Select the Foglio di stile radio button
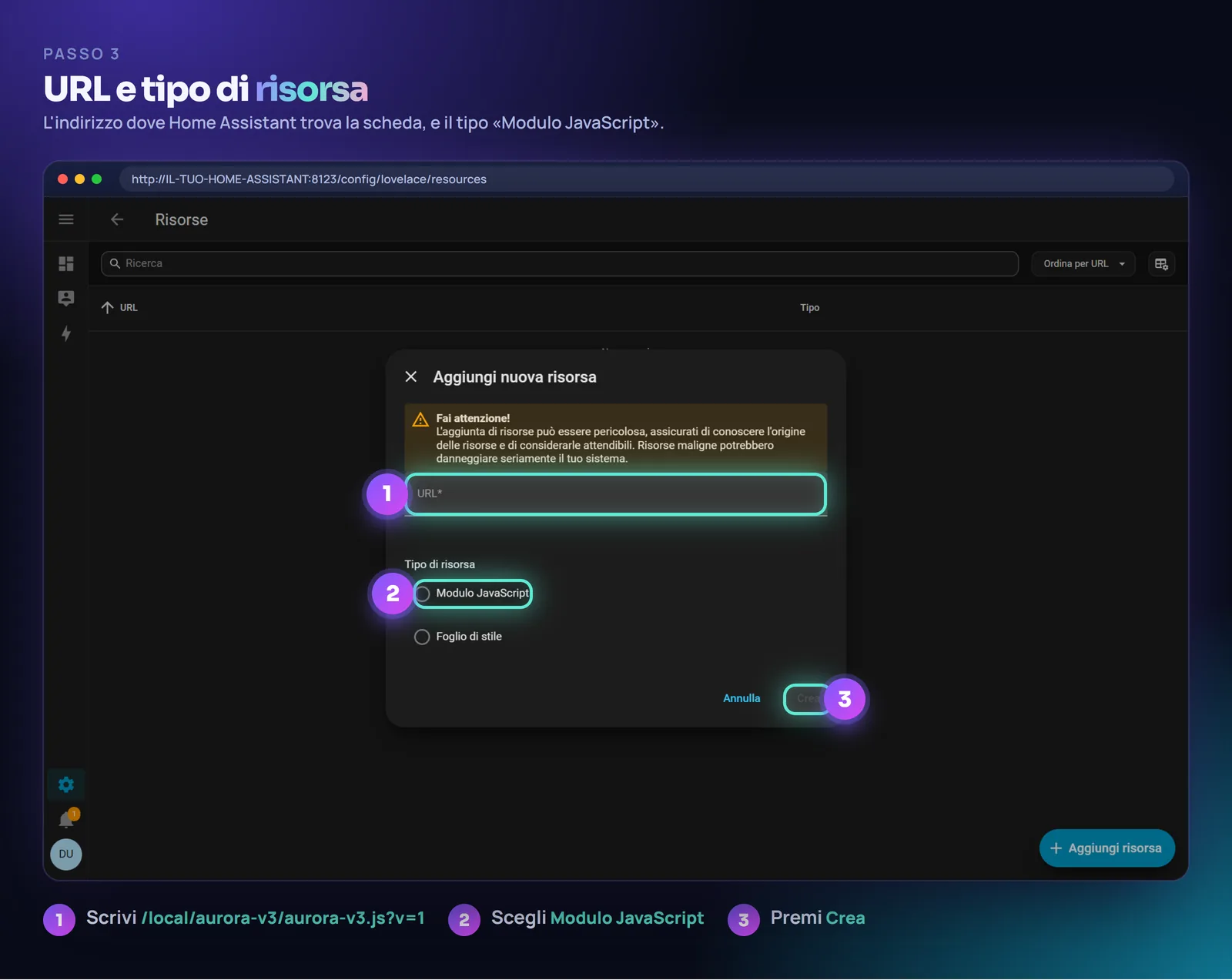The height and width of the screenshot is (980, 1232). (x=422, y=637)
